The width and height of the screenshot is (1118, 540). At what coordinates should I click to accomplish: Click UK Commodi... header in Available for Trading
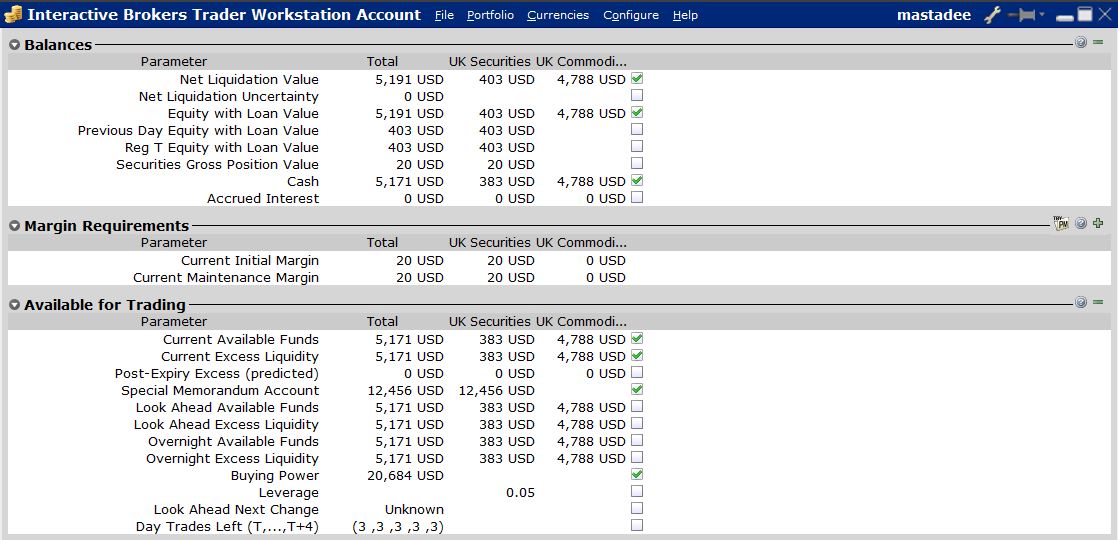point(581,322)
